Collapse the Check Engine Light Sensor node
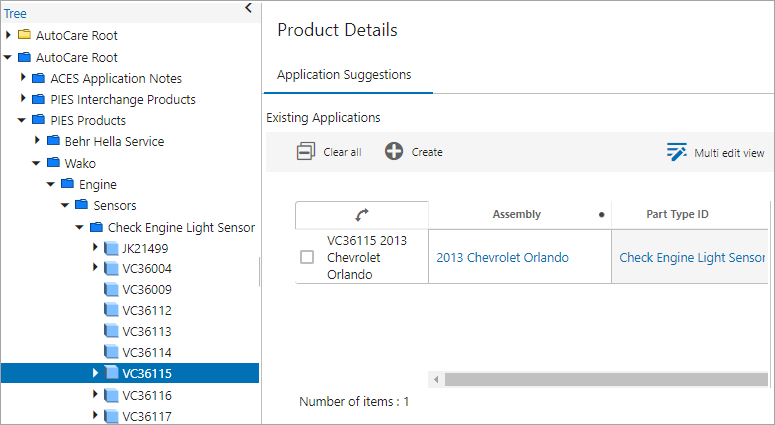The image size is (775, 425). 80,226
